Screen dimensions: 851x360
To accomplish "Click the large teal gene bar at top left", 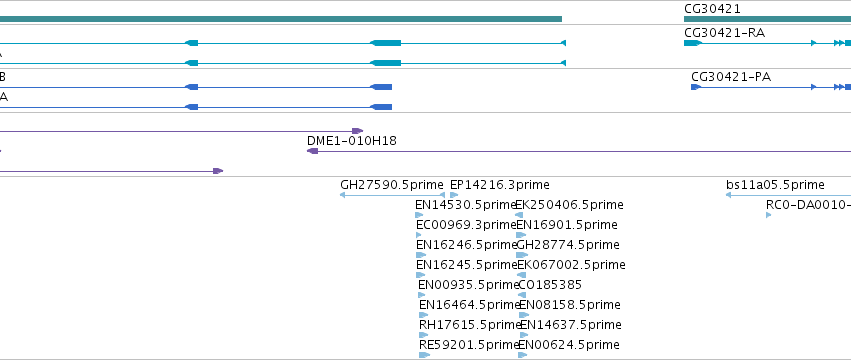I will coord(281,19).
